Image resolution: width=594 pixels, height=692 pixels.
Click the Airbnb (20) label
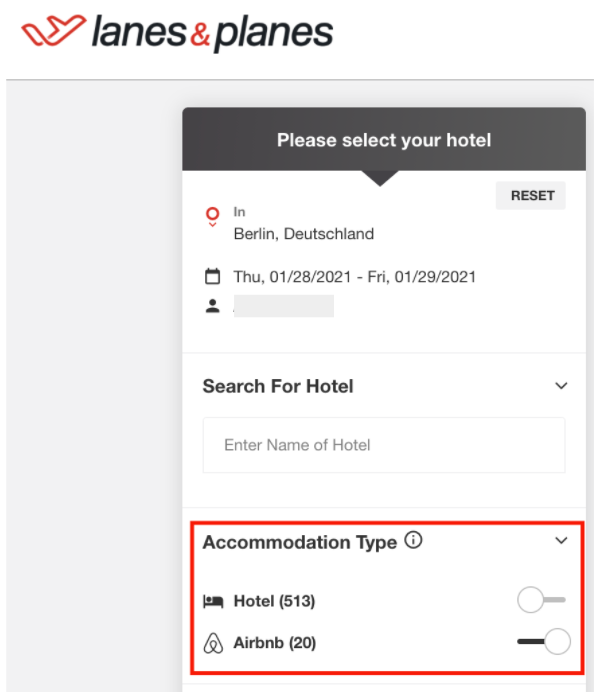click(274, 643)
